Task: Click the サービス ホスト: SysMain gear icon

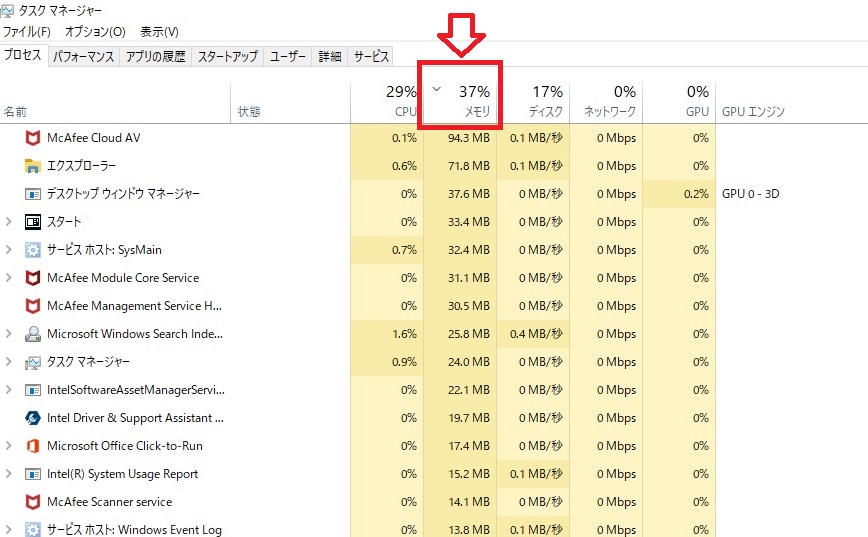Action: [x=33, y=250]
